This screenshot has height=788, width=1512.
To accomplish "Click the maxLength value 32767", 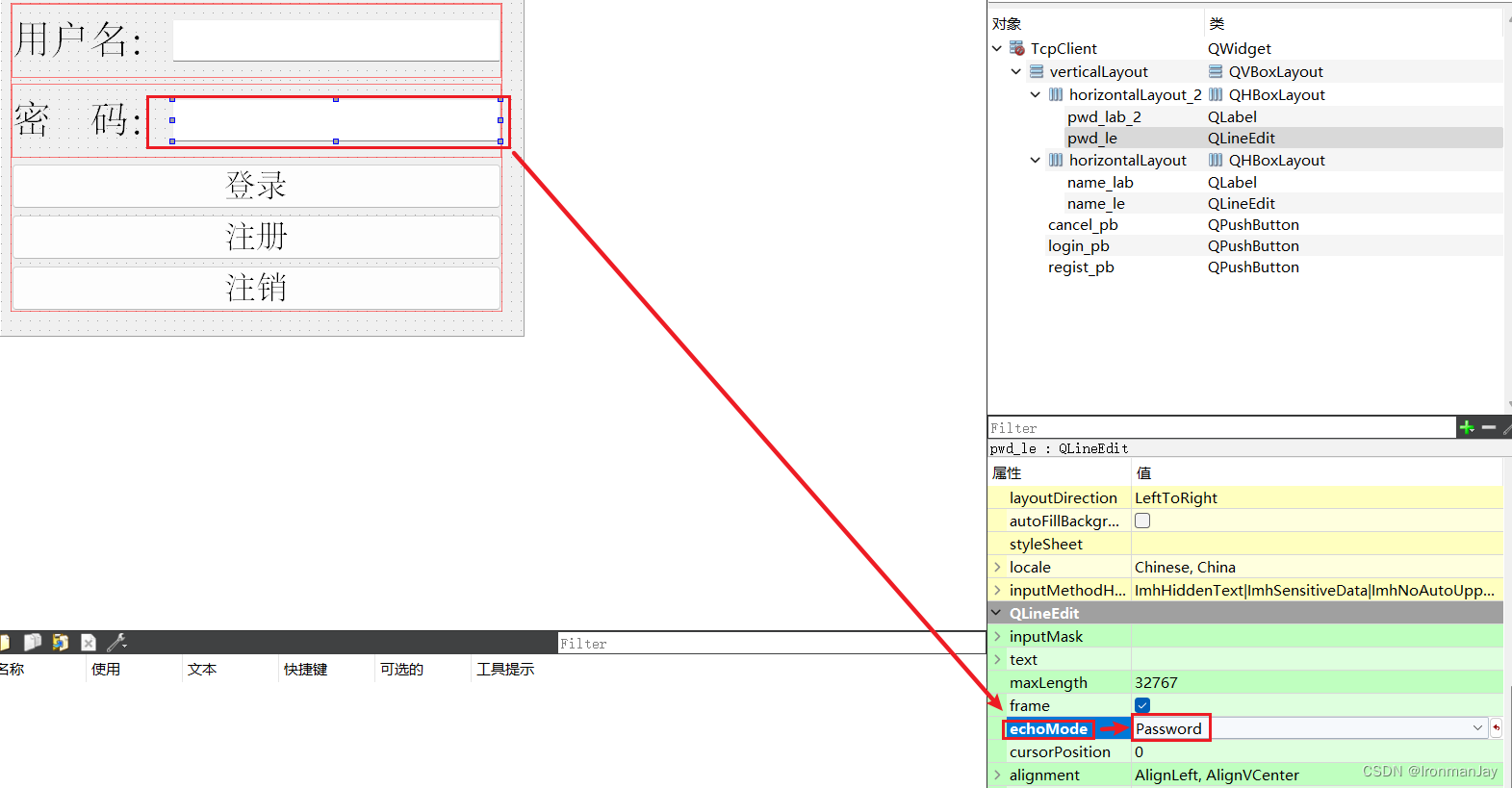I will tap(1156, 682).
